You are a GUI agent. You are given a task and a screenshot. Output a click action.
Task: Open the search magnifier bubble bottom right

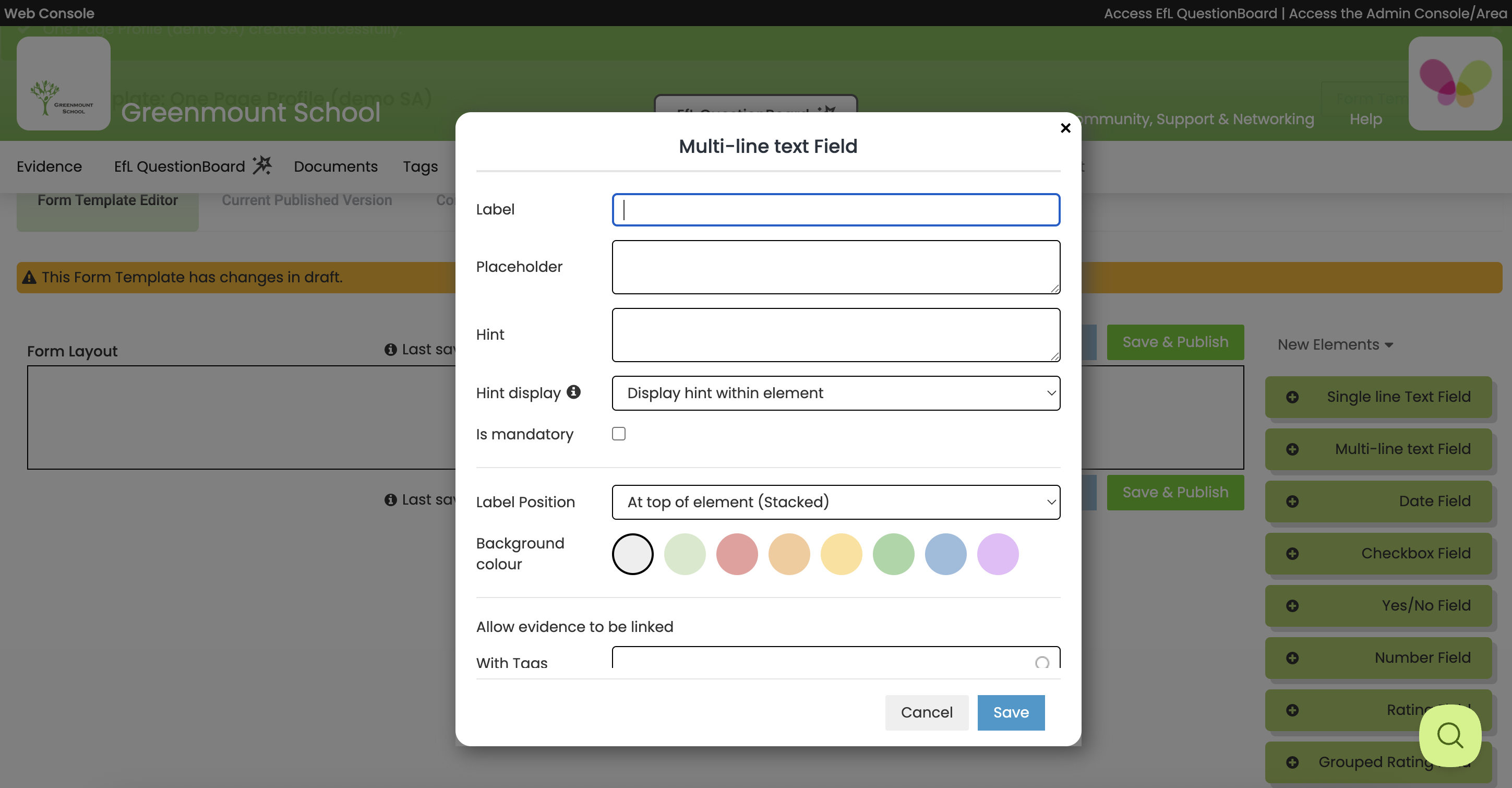(x=1450, y=735)
